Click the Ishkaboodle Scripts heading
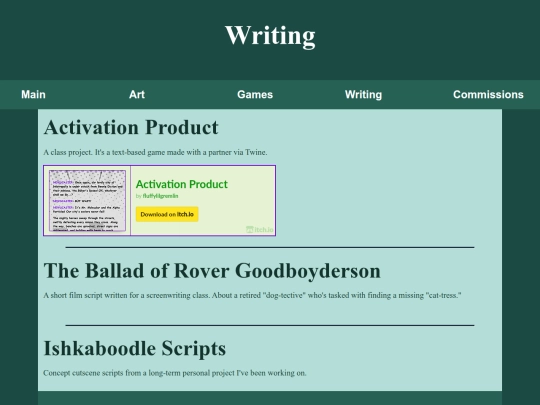540x405 pixels. pos(135,349)
